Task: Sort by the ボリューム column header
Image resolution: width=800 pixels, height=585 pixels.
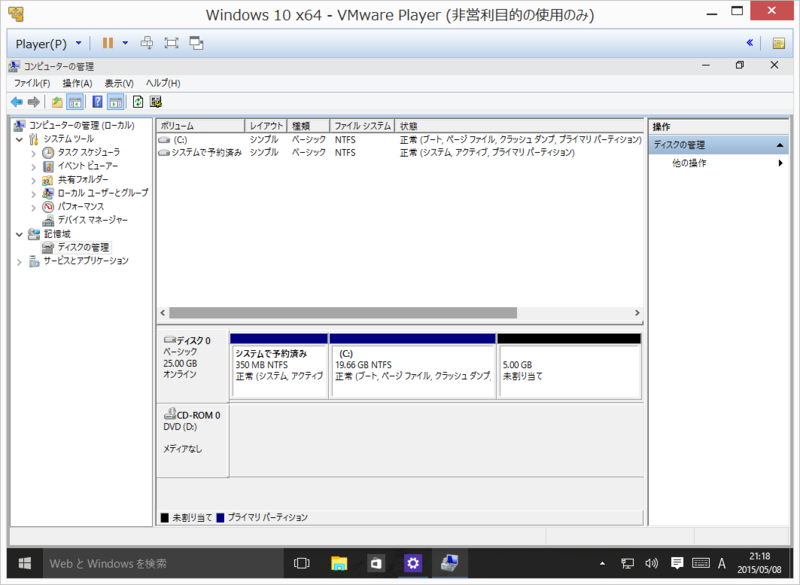Action: (201, 126)
